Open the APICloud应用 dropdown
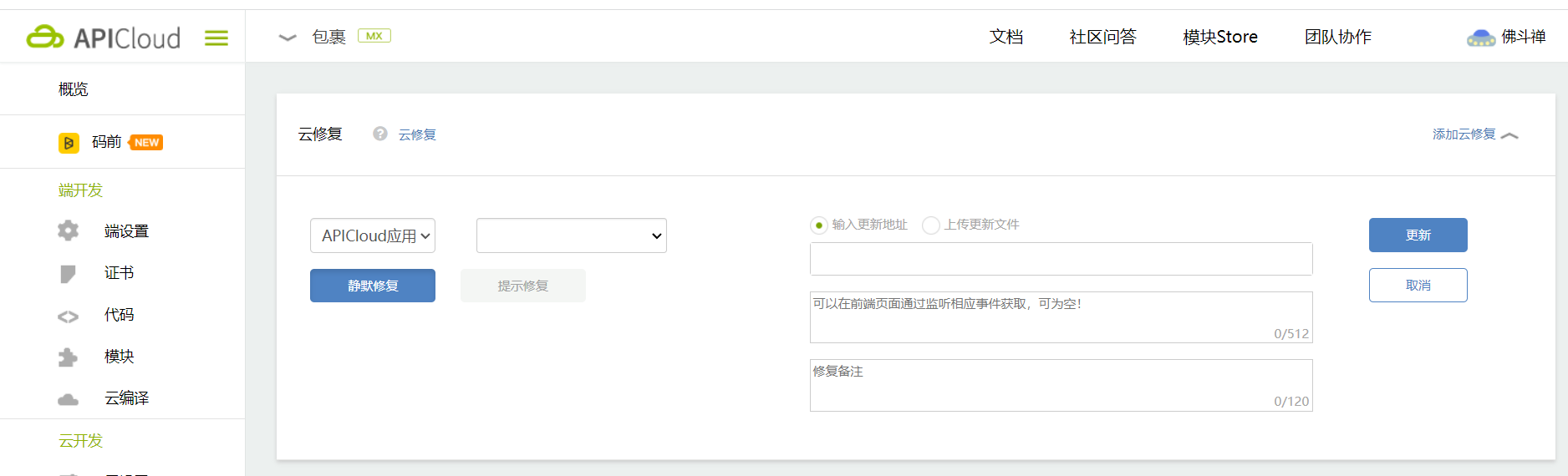Viewport: 1568px width, 476px height. (x=373, y=235)
